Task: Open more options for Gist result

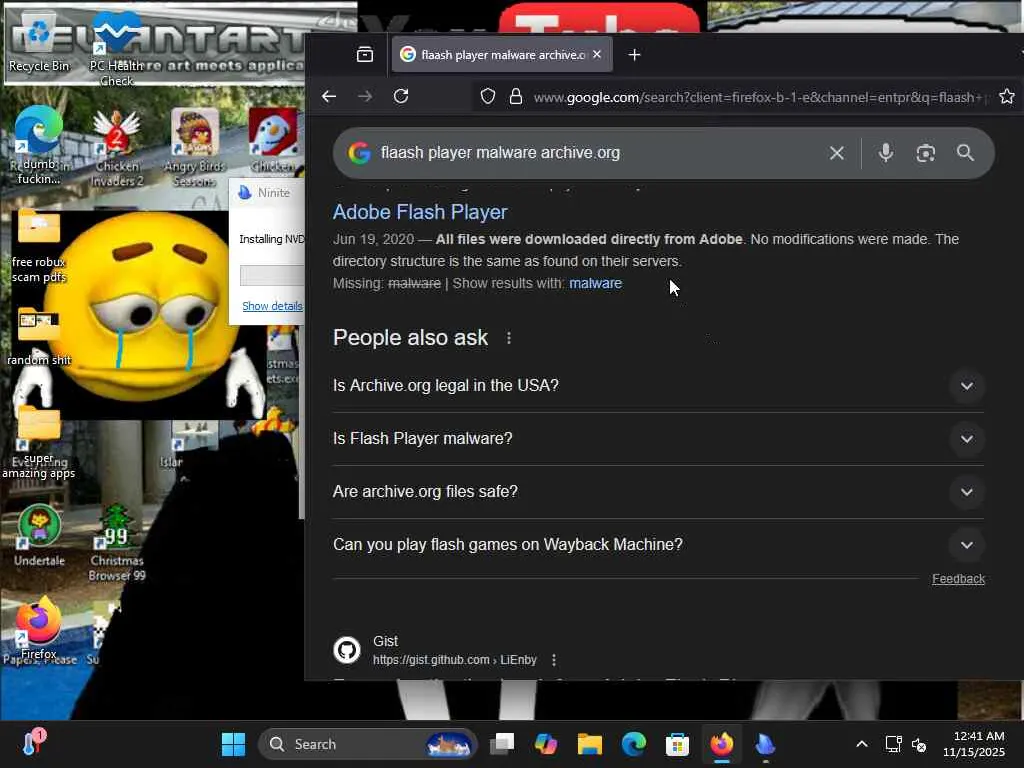Action: 554,660
